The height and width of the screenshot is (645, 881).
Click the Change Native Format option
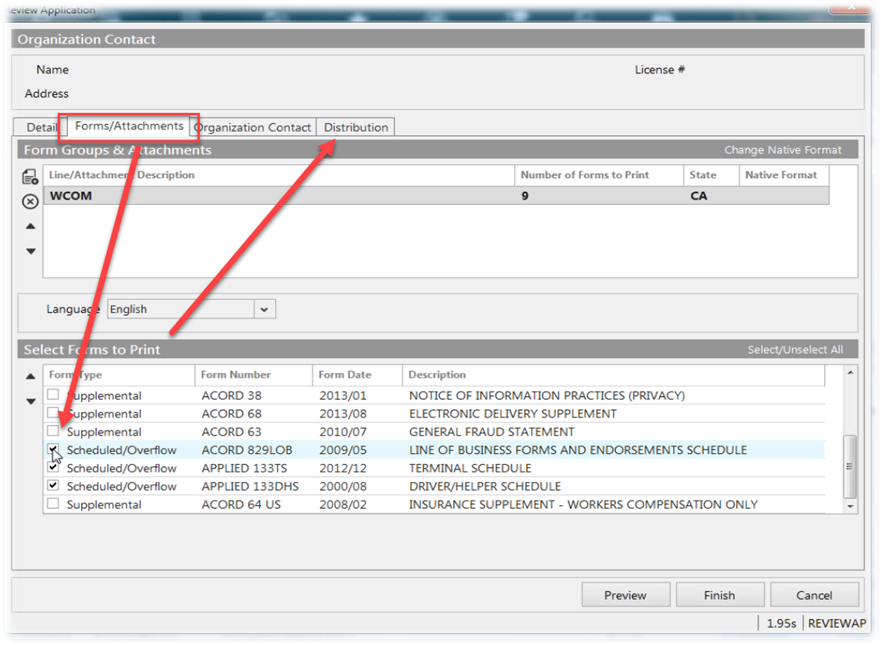pos(783,150)
